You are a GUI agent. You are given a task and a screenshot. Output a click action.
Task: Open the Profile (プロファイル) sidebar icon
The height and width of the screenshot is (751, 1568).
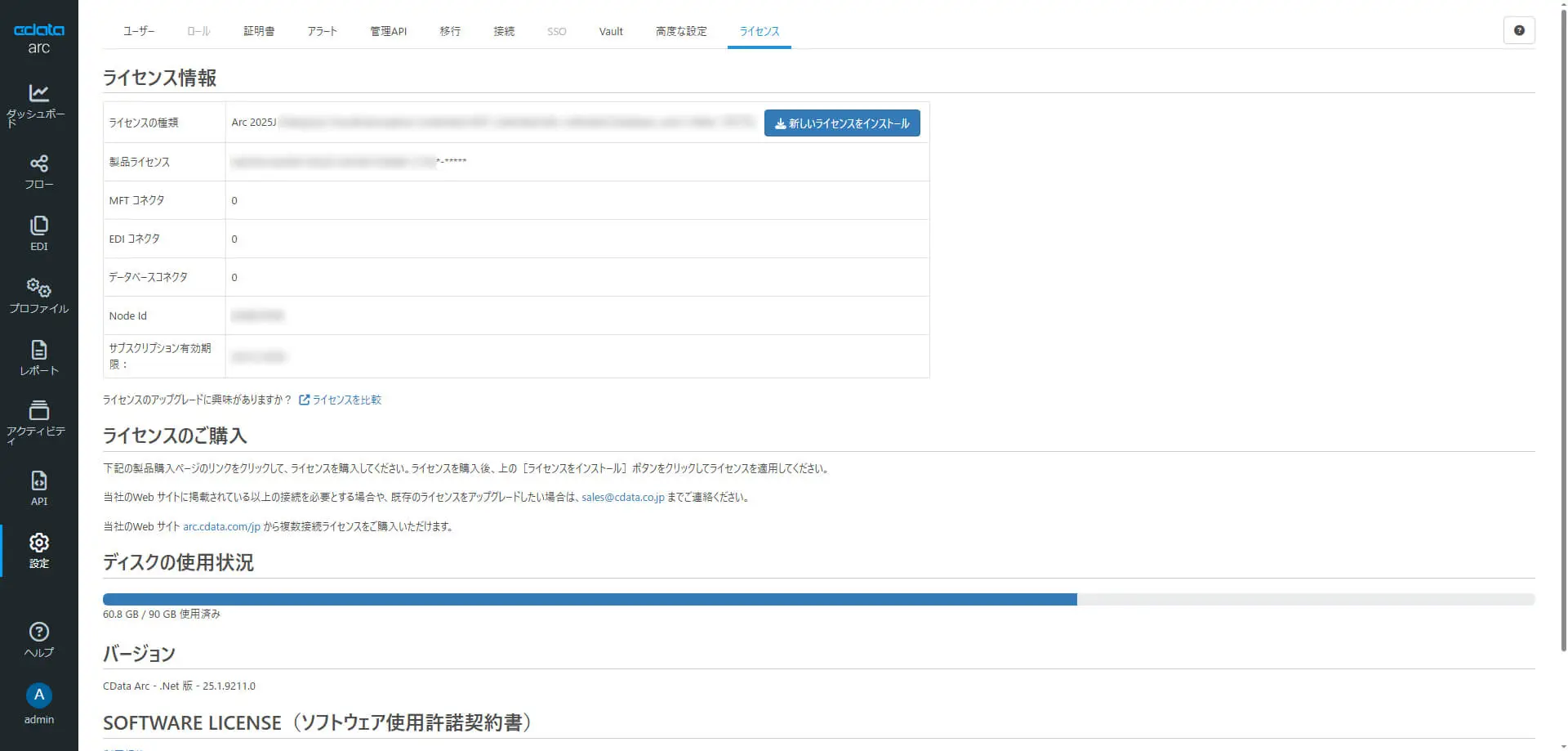38,288
